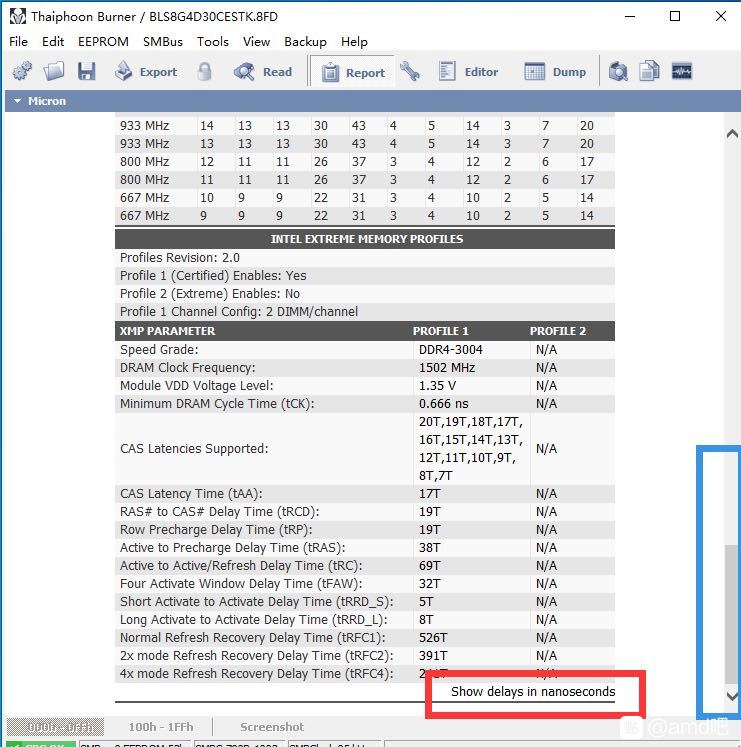Click 800 MHz in the row with CL 12
This screenshot has height=747, width=741.
(x=144, y=162)
